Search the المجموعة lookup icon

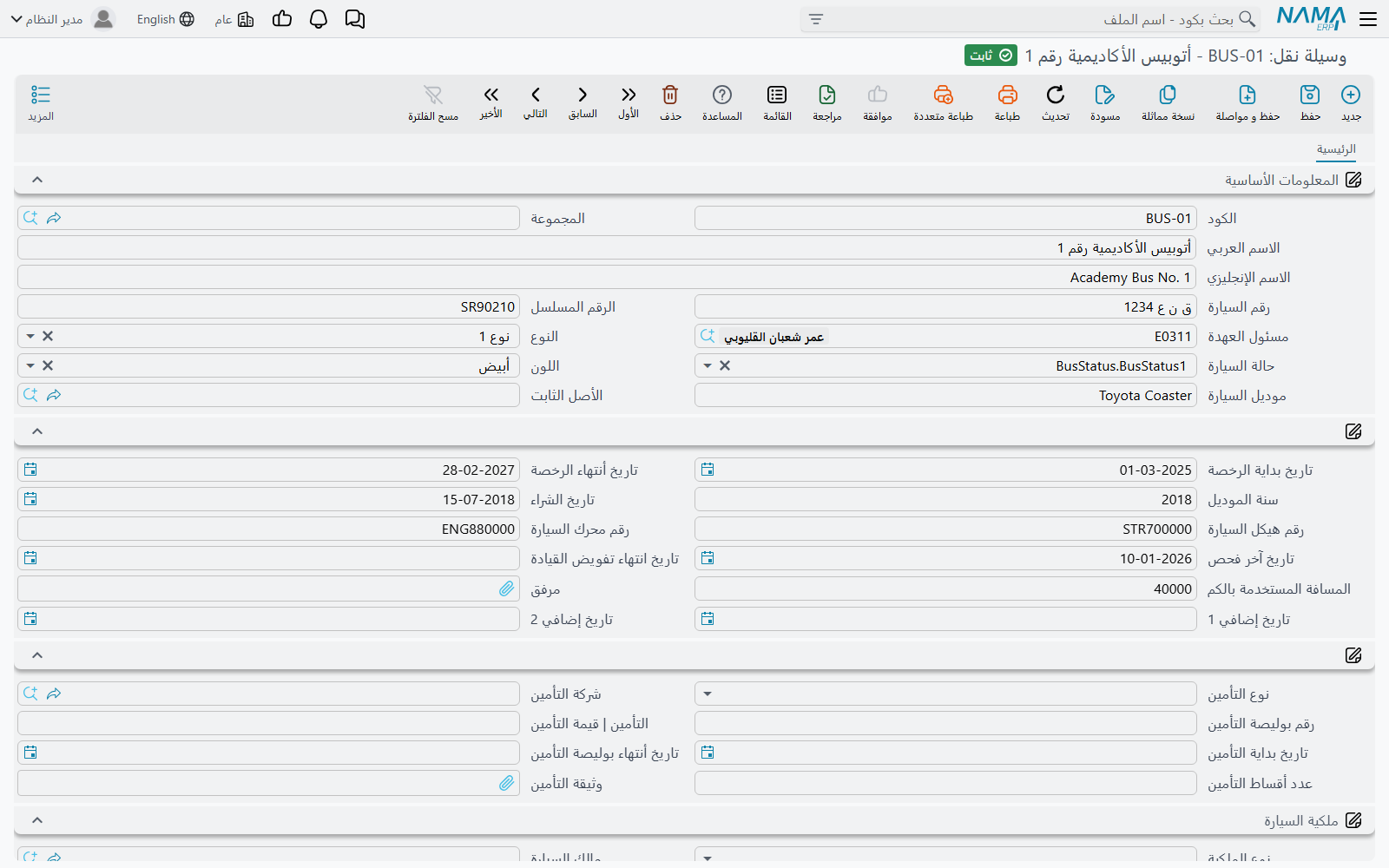pyautogui.click(x=30, y=218)
